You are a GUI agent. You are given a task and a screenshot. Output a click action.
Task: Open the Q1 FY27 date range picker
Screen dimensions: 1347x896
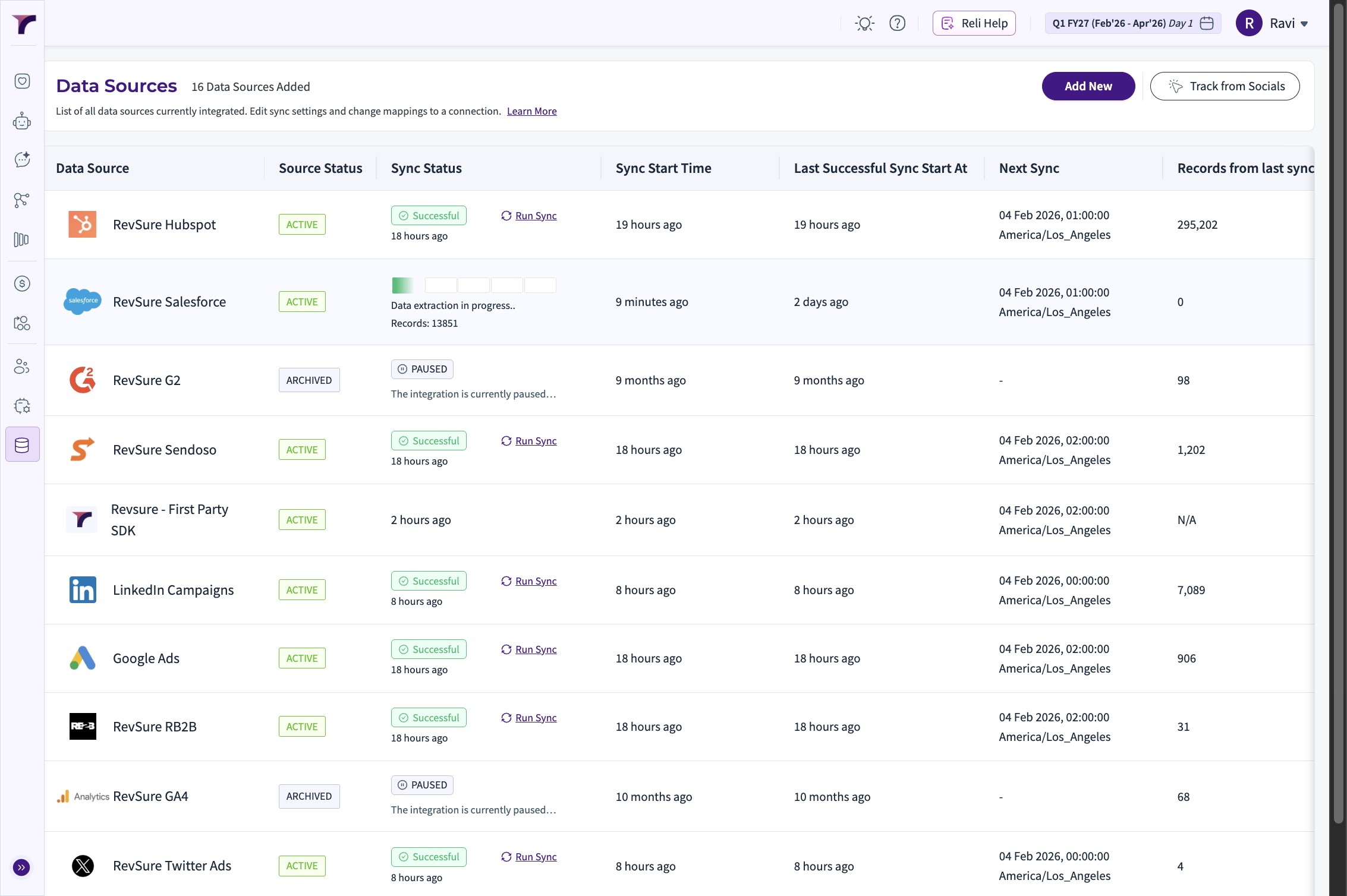click(1132, 23)
